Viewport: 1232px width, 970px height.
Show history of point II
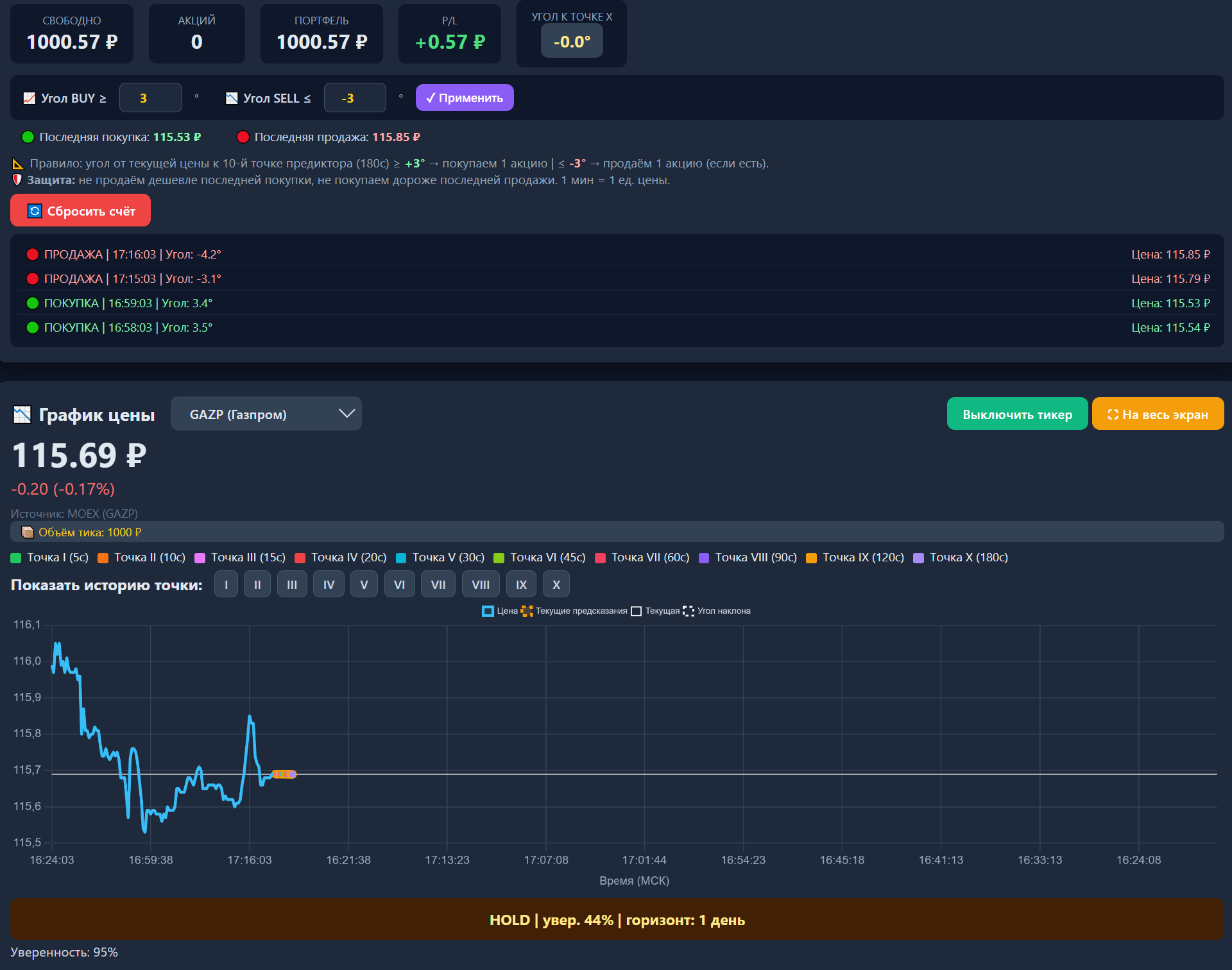coord(257,584)
